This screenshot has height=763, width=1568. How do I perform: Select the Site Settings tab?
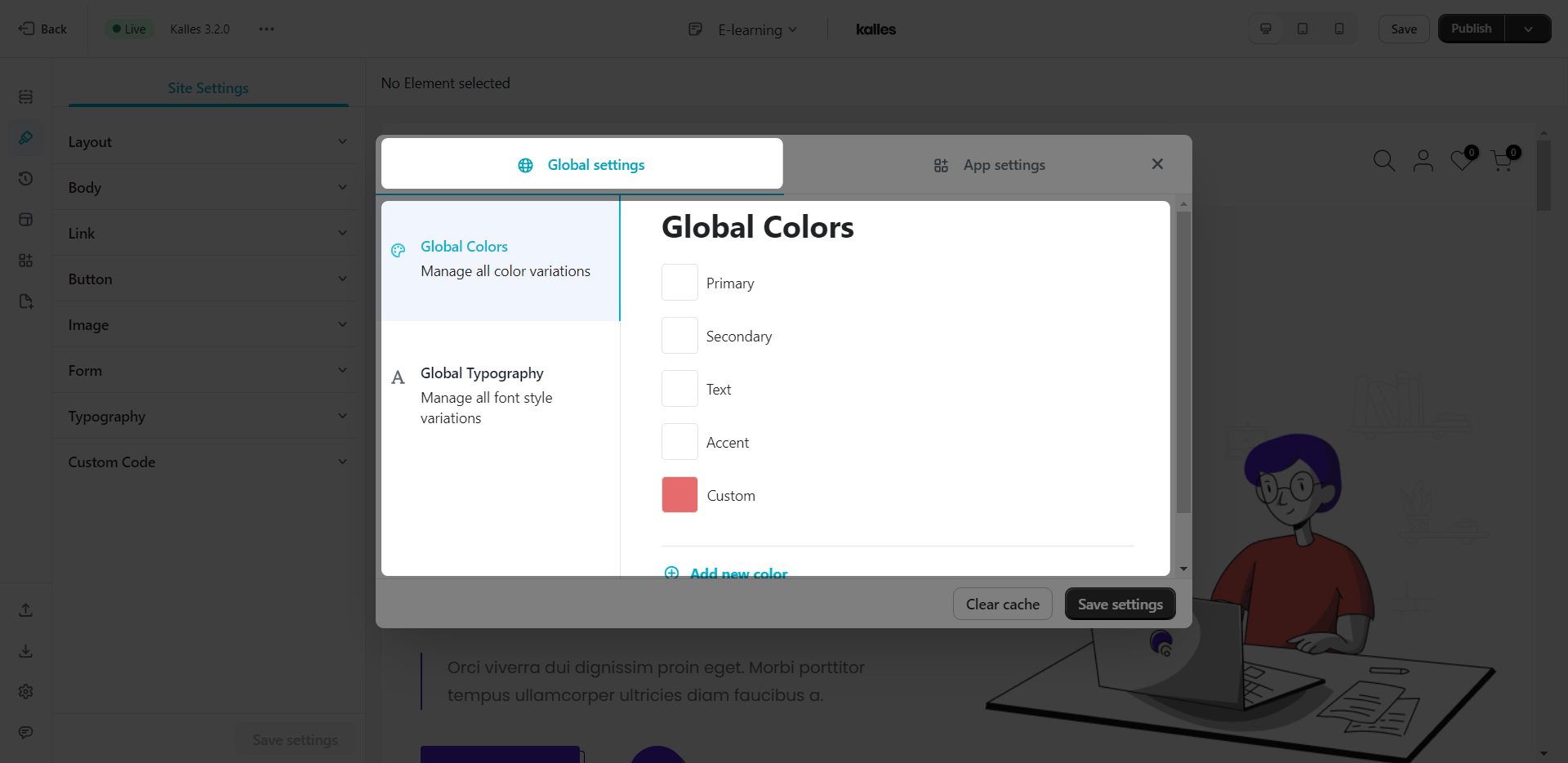tap(208, 88)
